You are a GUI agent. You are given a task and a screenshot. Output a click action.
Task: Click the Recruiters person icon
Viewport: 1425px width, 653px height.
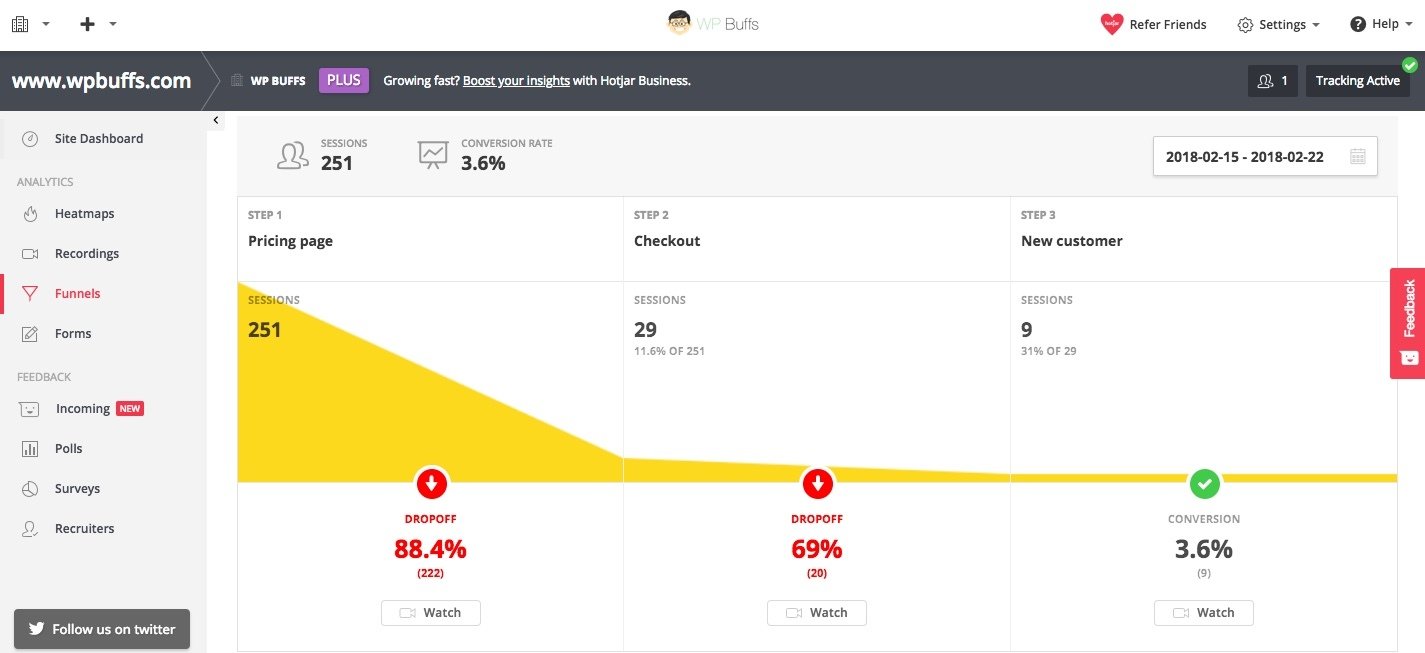[x=30, y=529]
